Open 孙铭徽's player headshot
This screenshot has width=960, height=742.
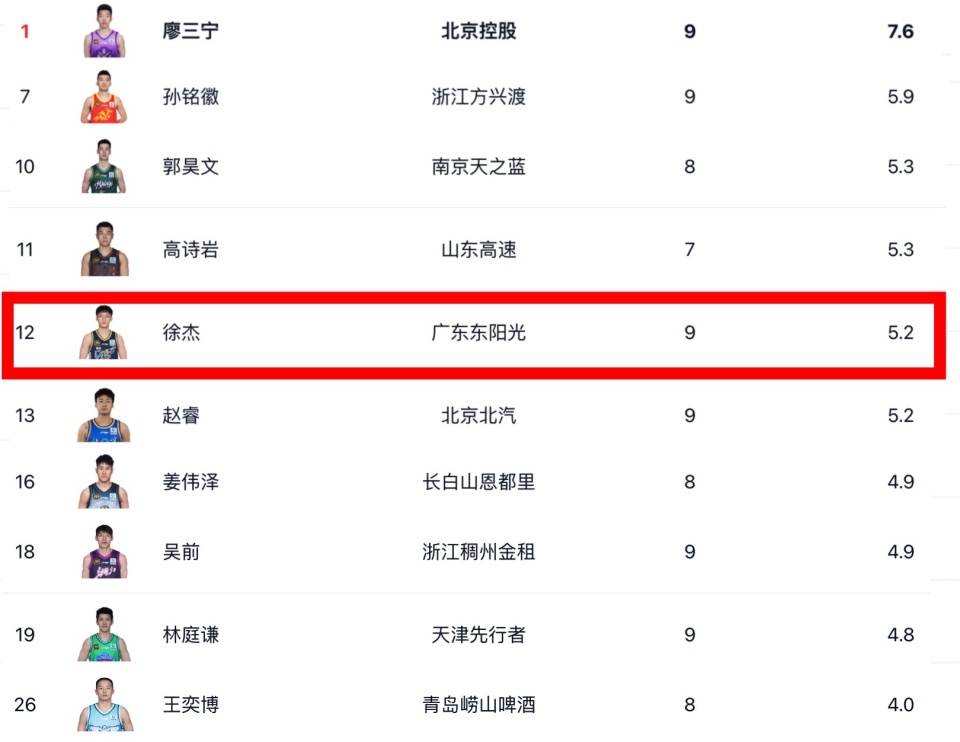coord(104,97)
